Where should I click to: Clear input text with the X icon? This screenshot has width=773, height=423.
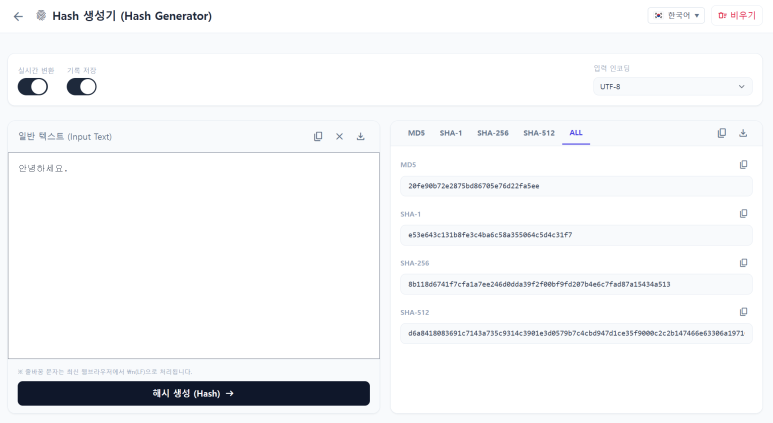(339, 137)
